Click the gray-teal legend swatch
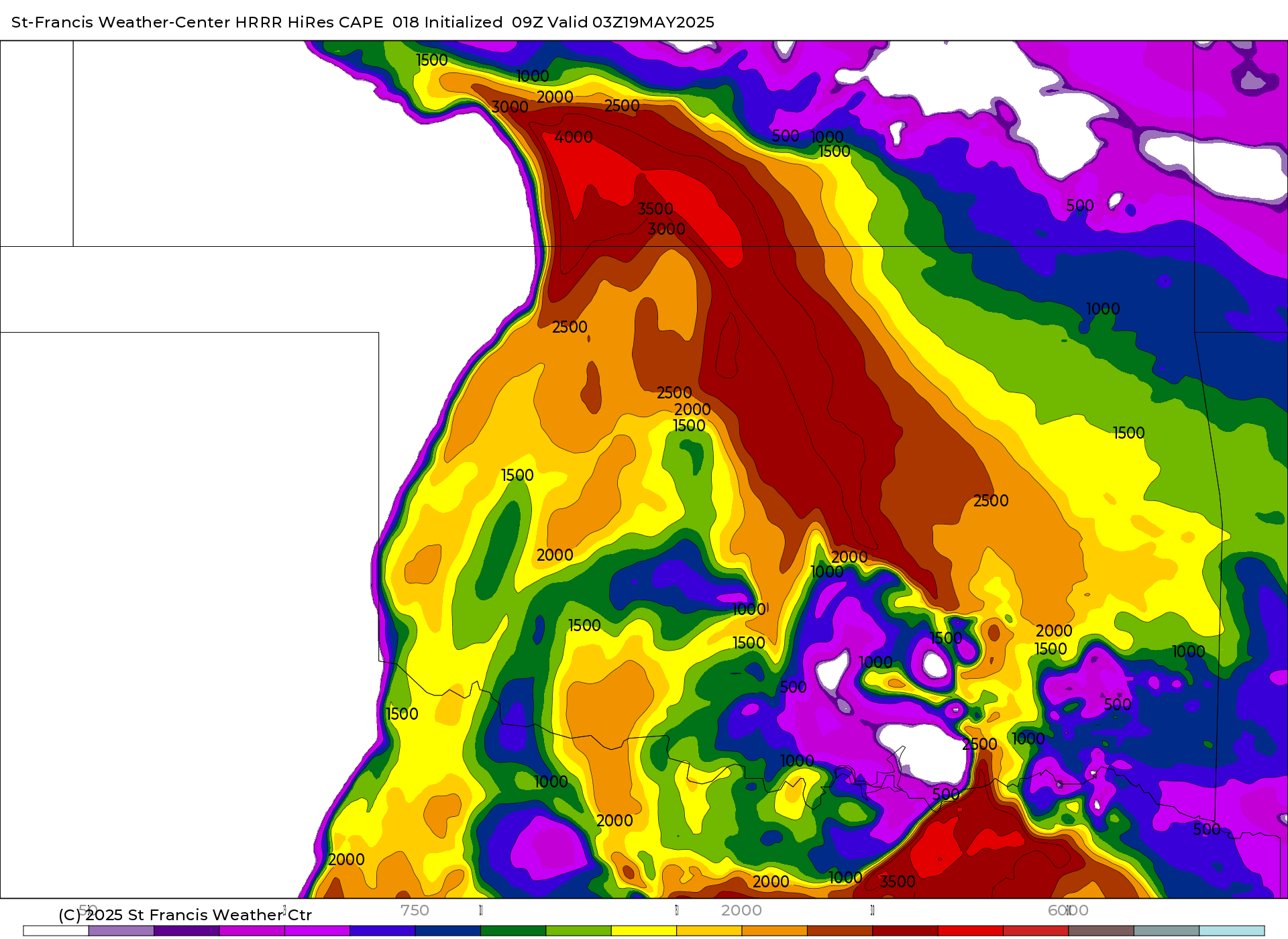The image size is (1288, 939). click(1167, 931)
